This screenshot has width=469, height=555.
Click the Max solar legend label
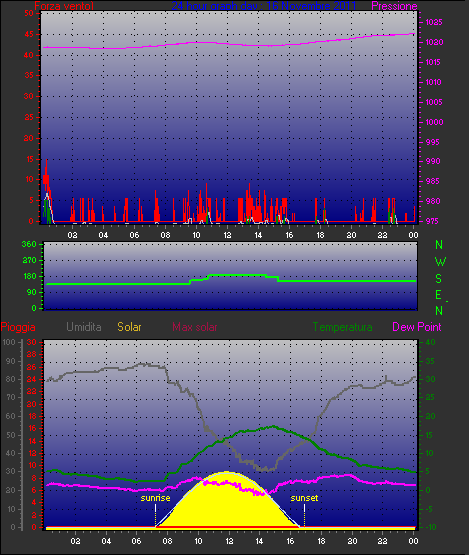pyautogui.click(x=195, y=327)
